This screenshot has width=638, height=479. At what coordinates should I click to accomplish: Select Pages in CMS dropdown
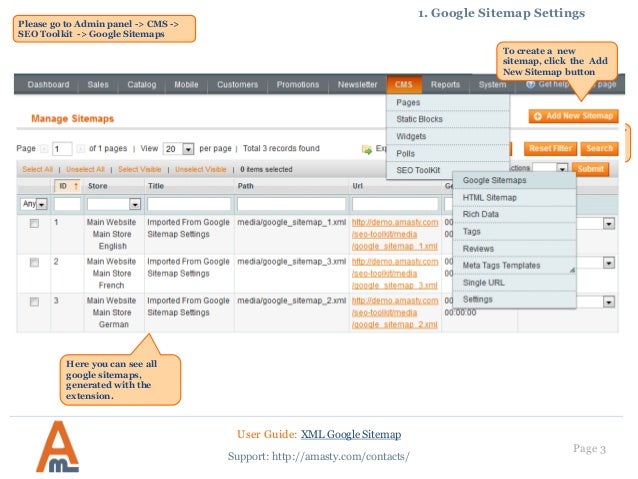[448, 103]
